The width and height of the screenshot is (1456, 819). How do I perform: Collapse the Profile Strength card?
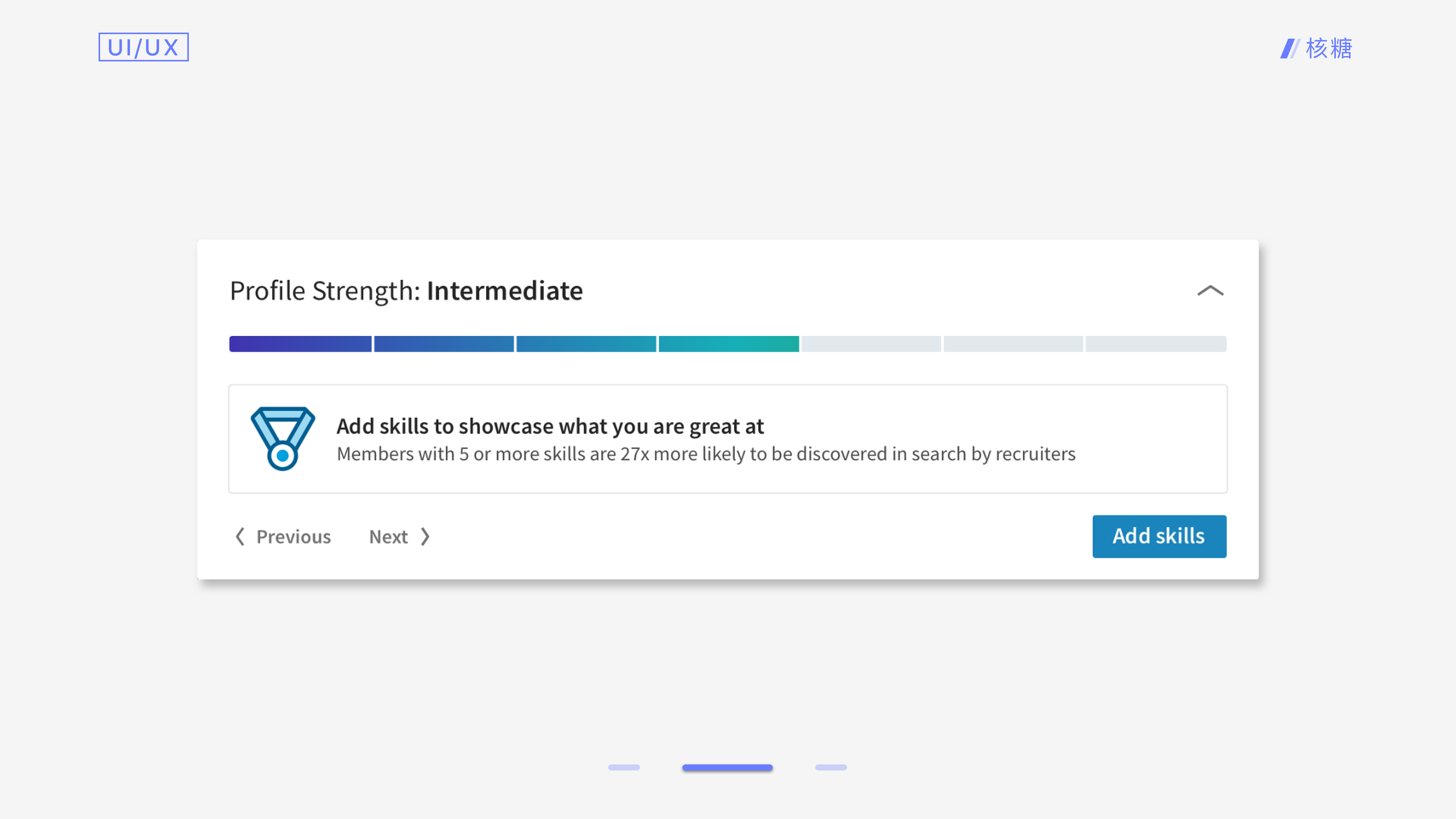pos(1210,290)
